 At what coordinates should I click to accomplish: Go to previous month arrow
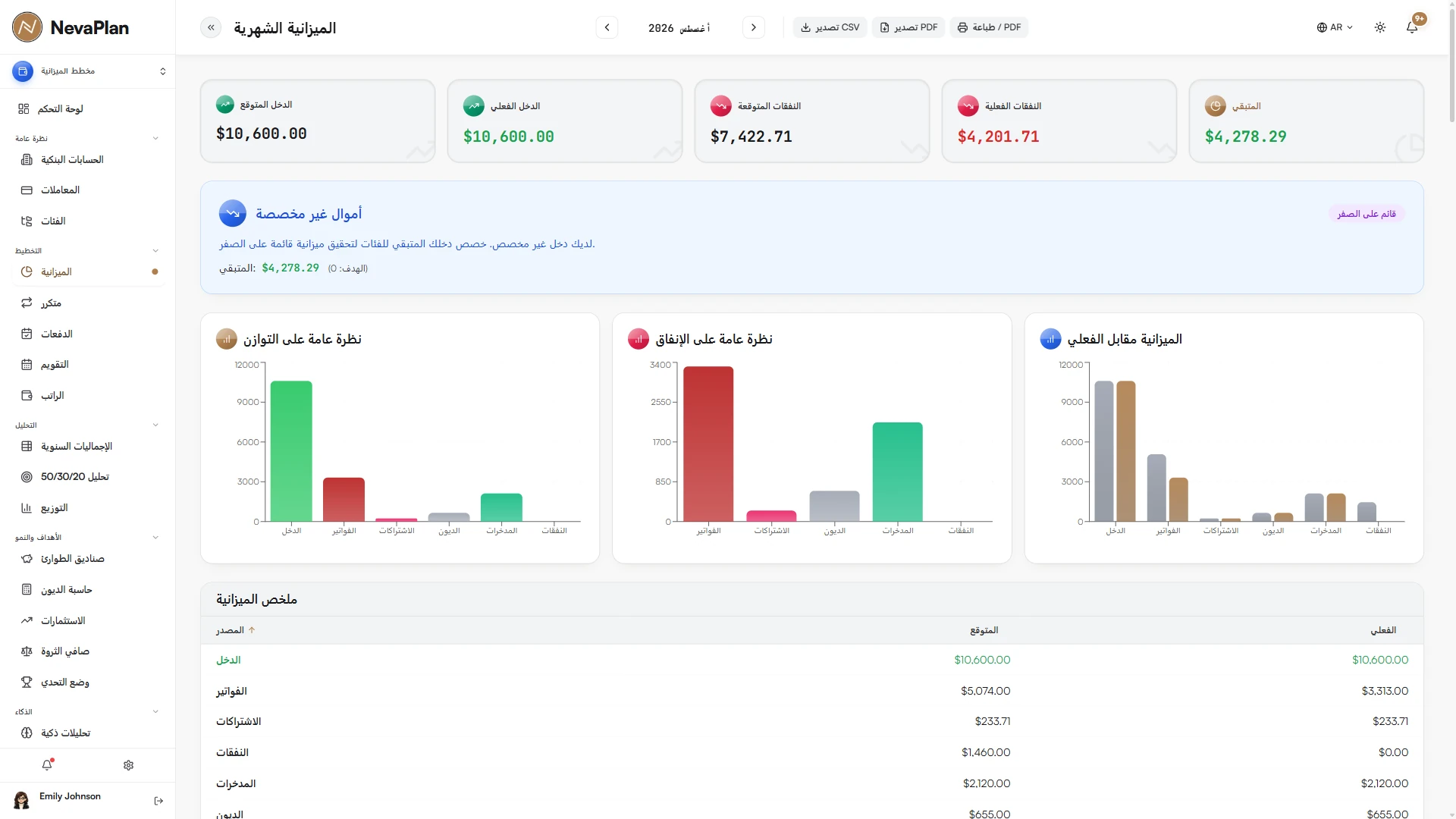607,27
